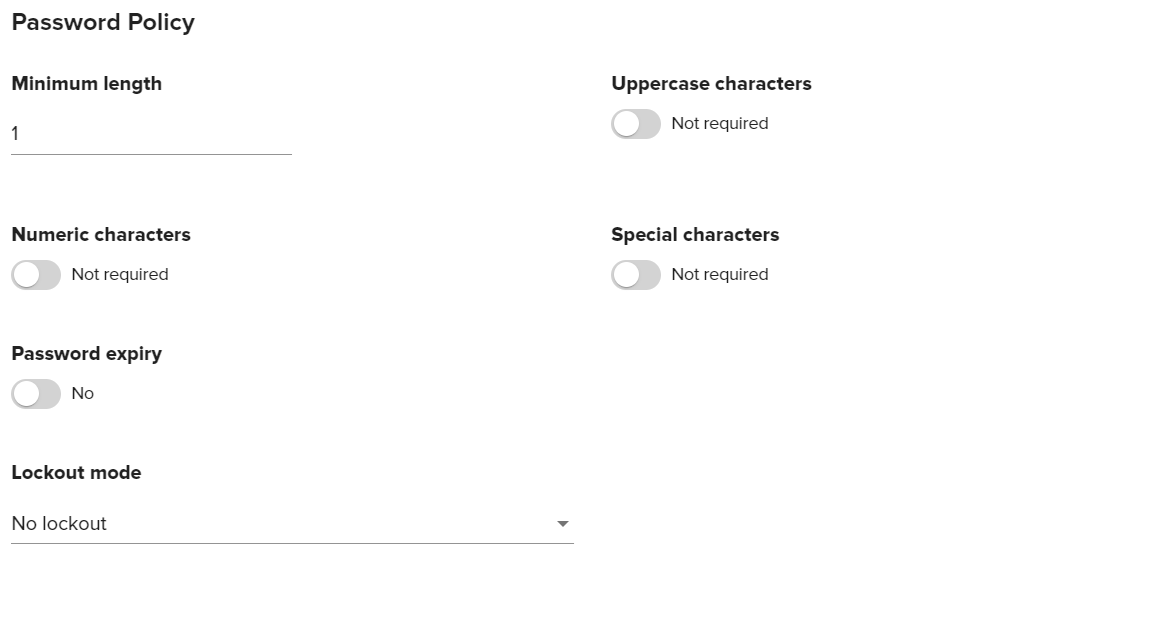Focus the Minimum length input field

151,134
